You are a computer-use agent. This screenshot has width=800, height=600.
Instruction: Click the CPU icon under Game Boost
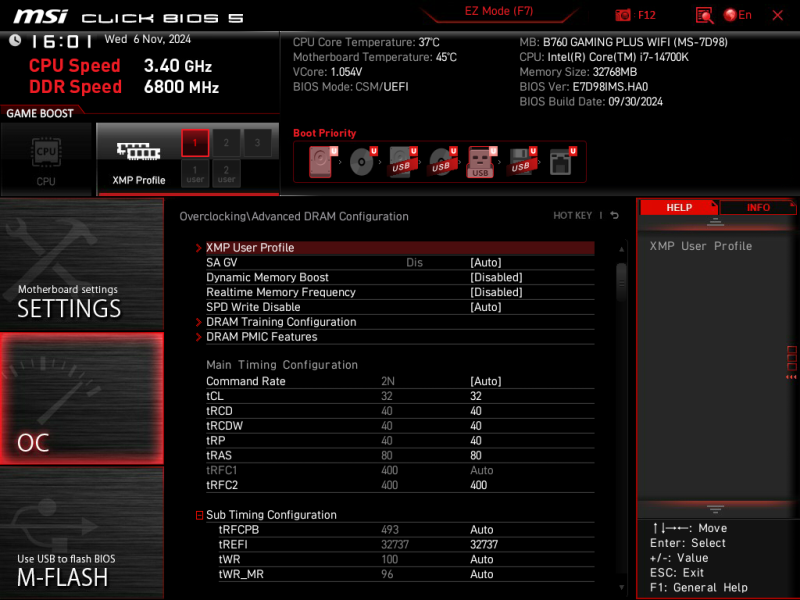click(x=46, y=152)
